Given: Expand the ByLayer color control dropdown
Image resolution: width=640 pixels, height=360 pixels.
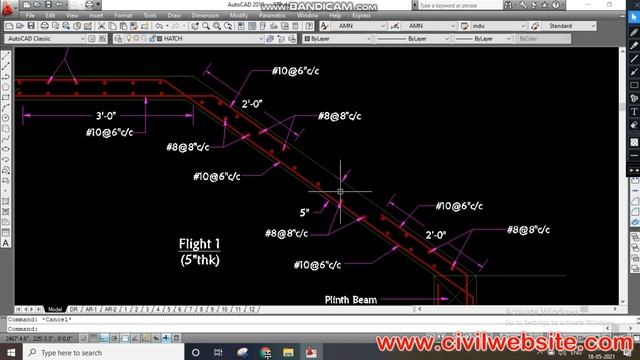Looking at the screenshot, I should pos(369,38).
